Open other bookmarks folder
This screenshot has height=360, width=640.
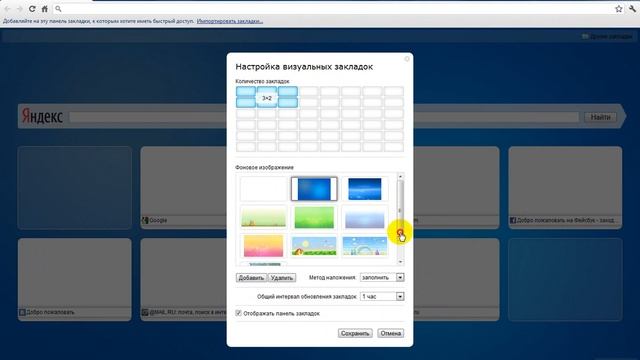pos(607,37)
